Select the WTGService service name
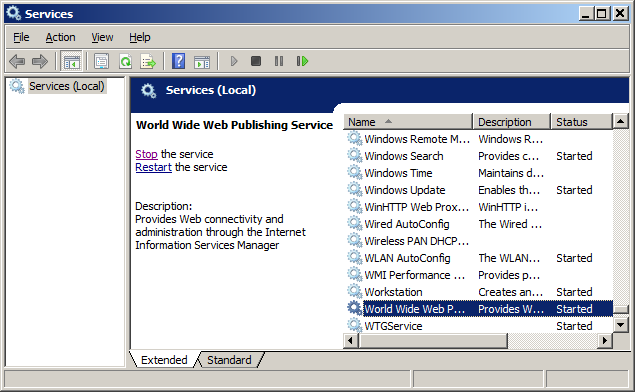 pos(393,326)
